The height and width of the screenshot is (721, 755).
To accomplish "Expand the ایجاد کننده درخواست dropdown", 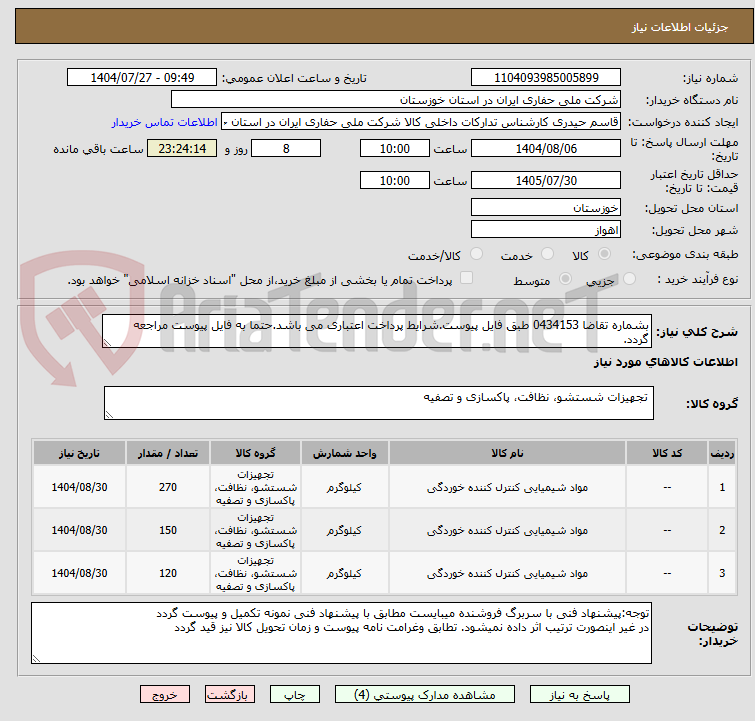I will coord(421,122).
